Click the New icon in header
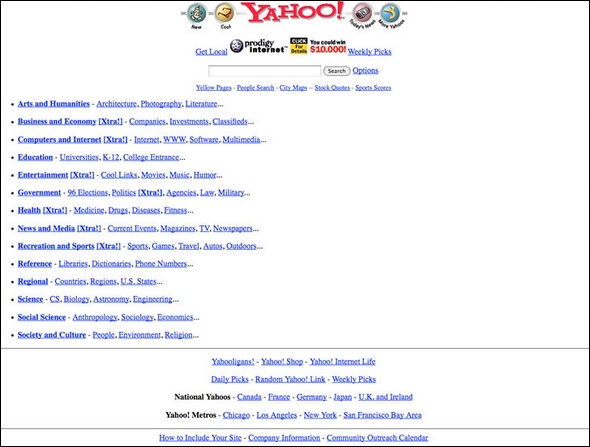The height and width of the screenshot is (447, 590). 196,16
